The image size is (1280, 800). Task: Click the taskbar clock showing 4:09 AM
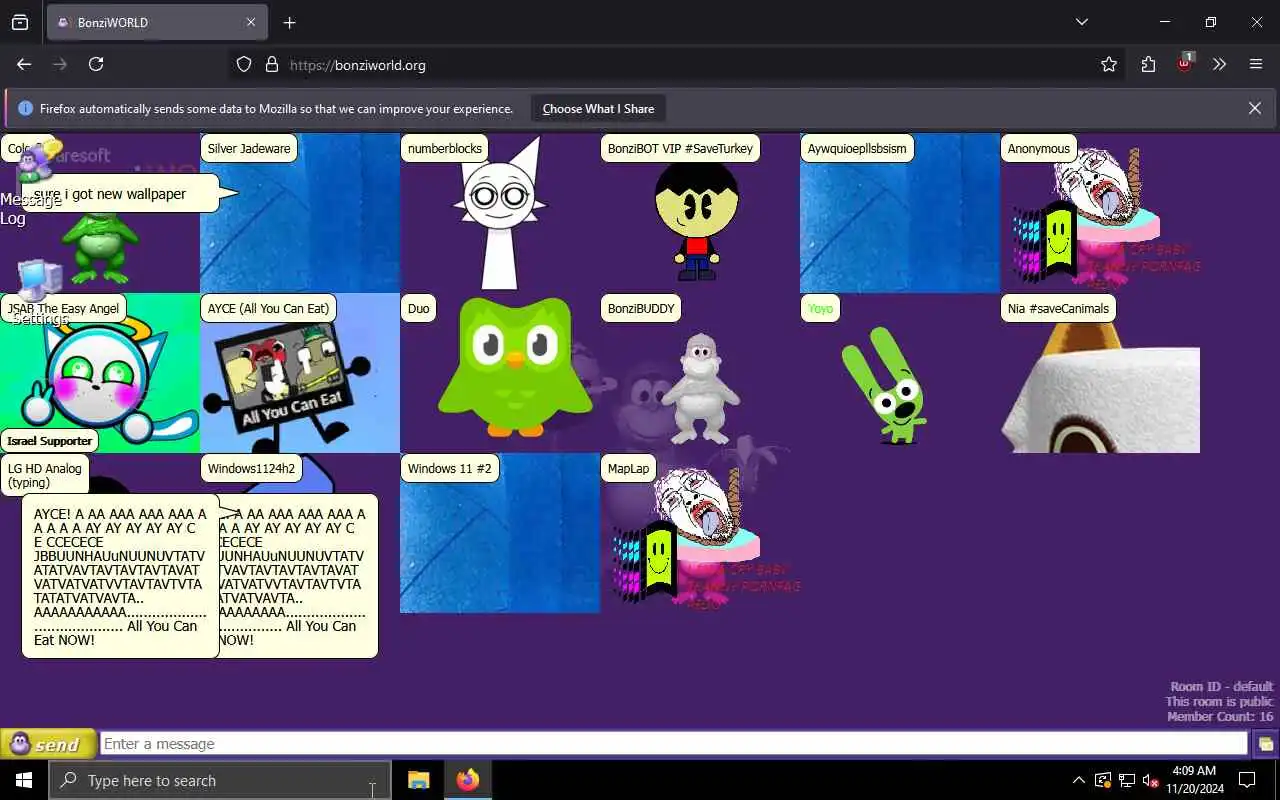(1193, 780)
